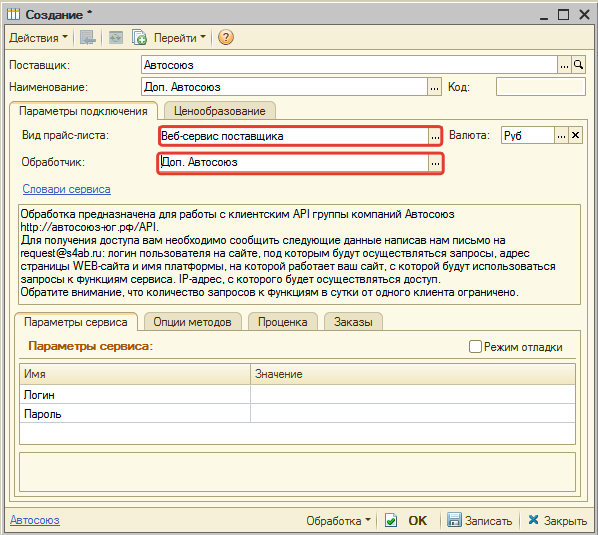Open the Опции методов tab
The height and width of the screenshot is (535, 598).
(x=193, y=322)
